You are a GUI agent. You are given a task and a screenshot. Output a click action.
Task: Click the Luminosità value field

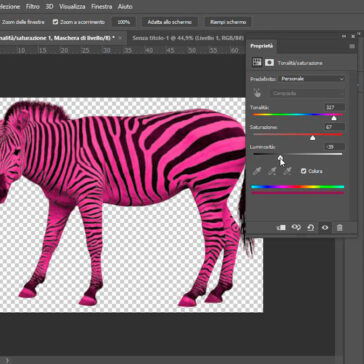click(x=335, y=147)
